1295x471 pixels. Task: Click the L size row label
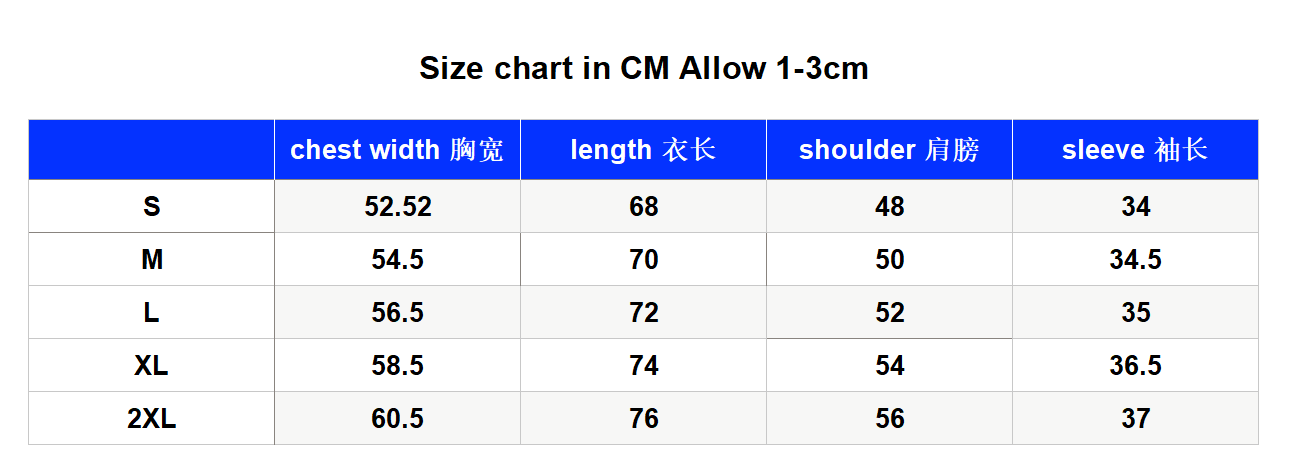pyautogui.click(x=151, y=313)
